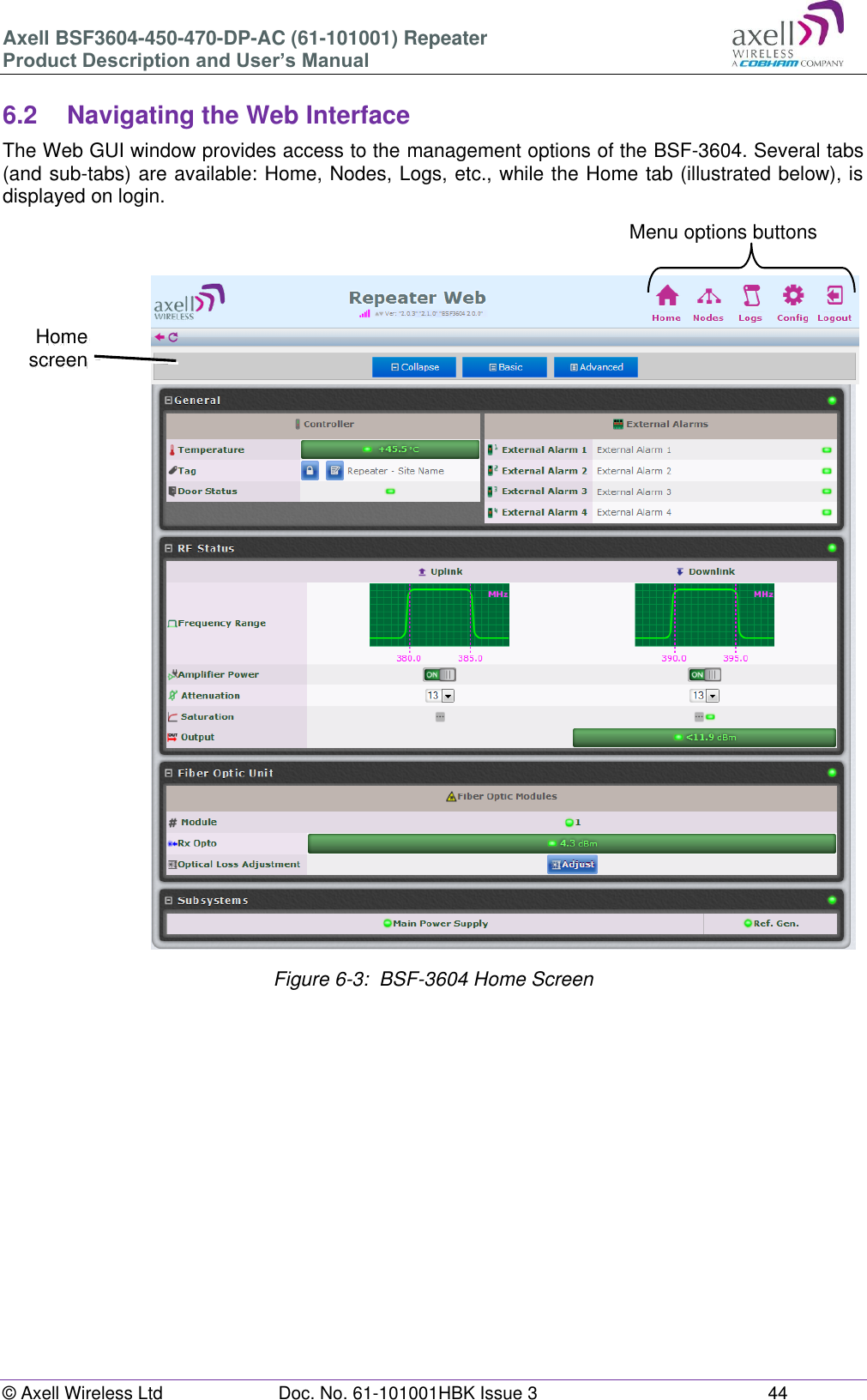Click the Temperature thermometer icon

172,450
